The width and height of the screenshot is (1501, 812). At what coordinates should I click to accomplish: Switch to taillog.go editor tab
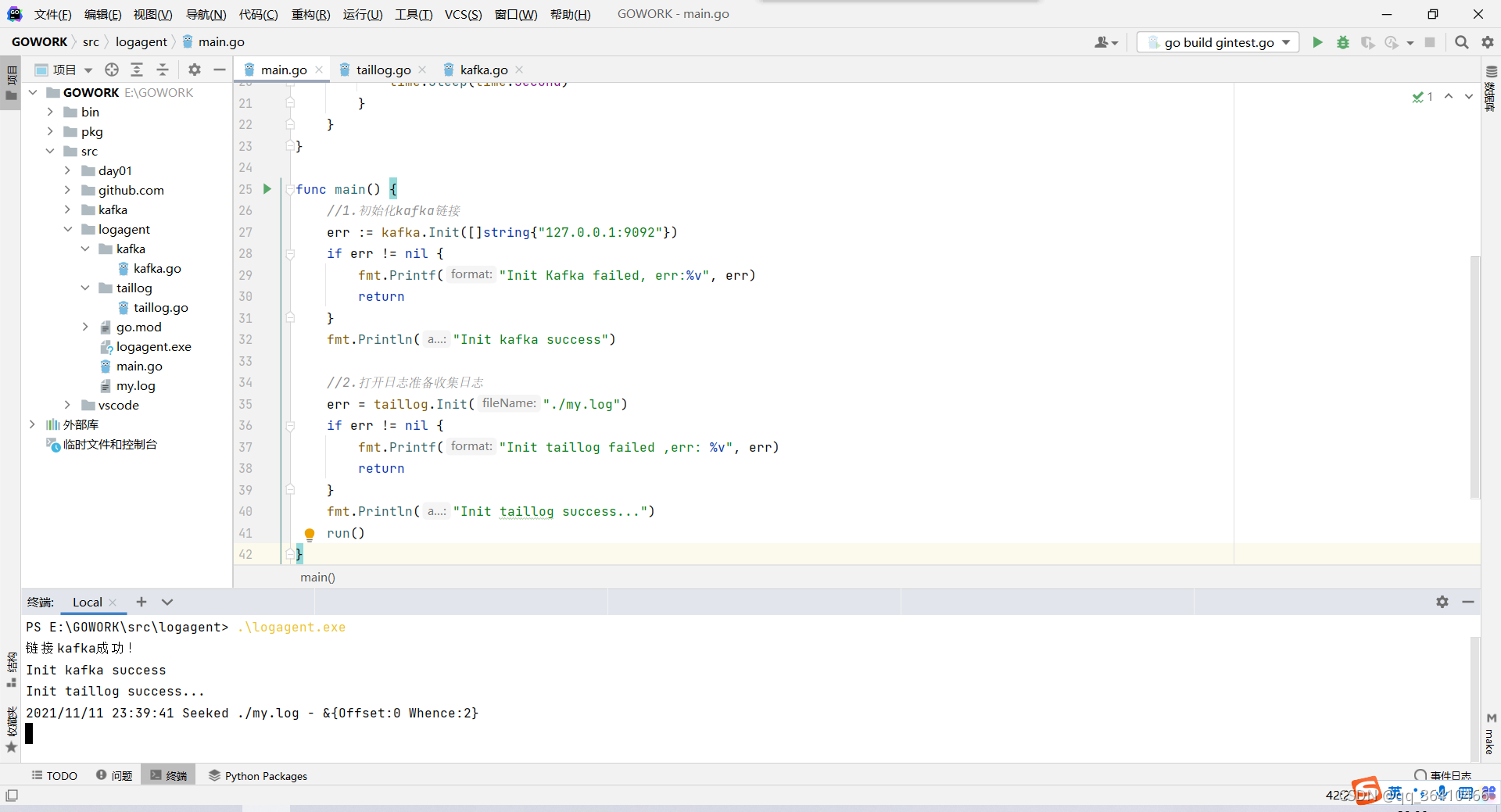point(383,70)
